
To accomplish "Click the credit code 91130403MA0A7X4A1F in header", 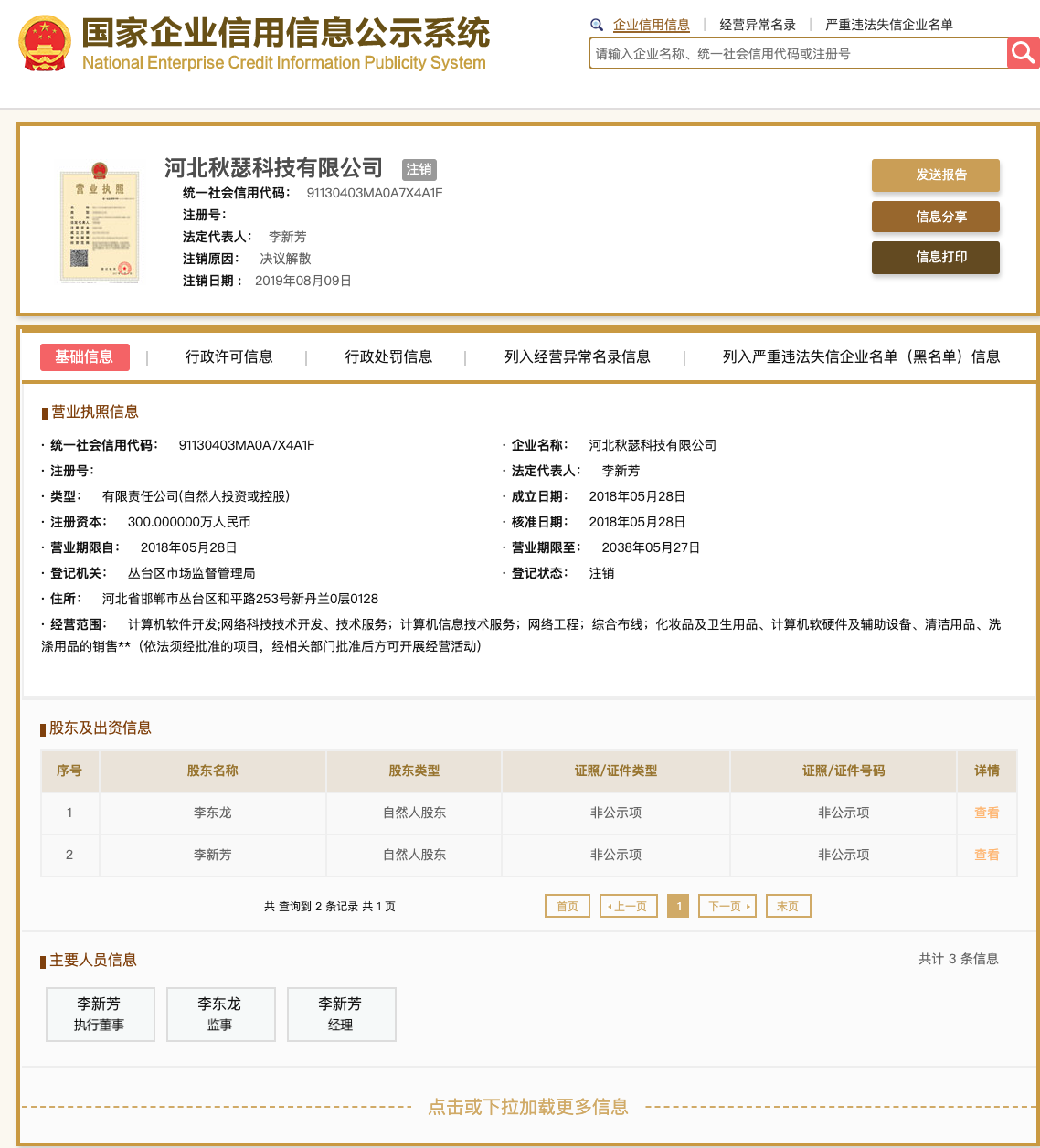I will pos(375,193).
